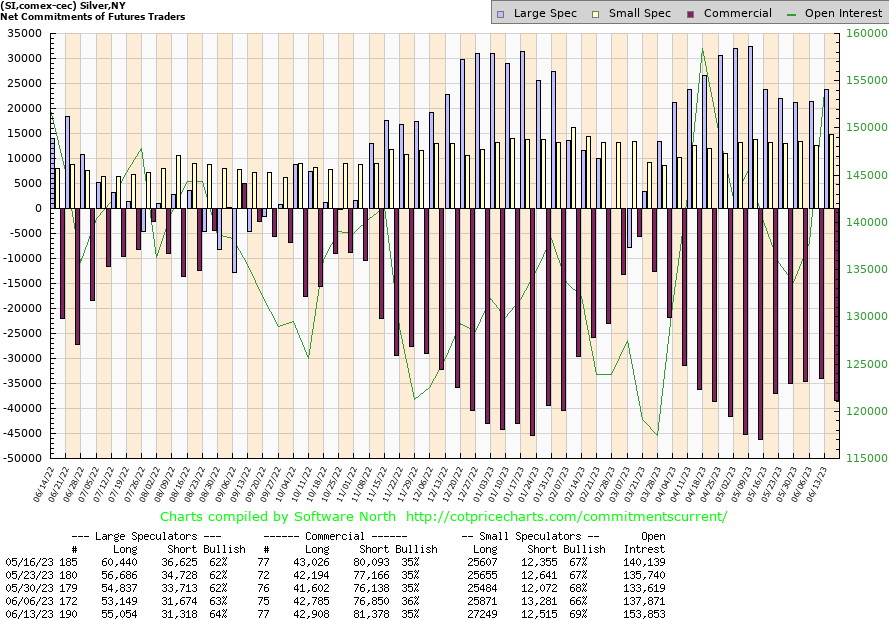Click the Large Spec legend color box
This screenshot has width=889, height=620.
502,13
